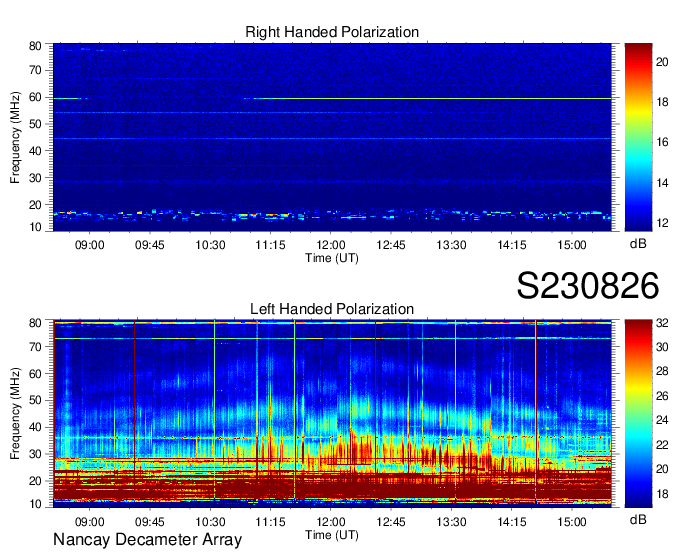Click the 10 MHz tick label on the right-handed plot

pyautogui.click(x=35, y=227)
